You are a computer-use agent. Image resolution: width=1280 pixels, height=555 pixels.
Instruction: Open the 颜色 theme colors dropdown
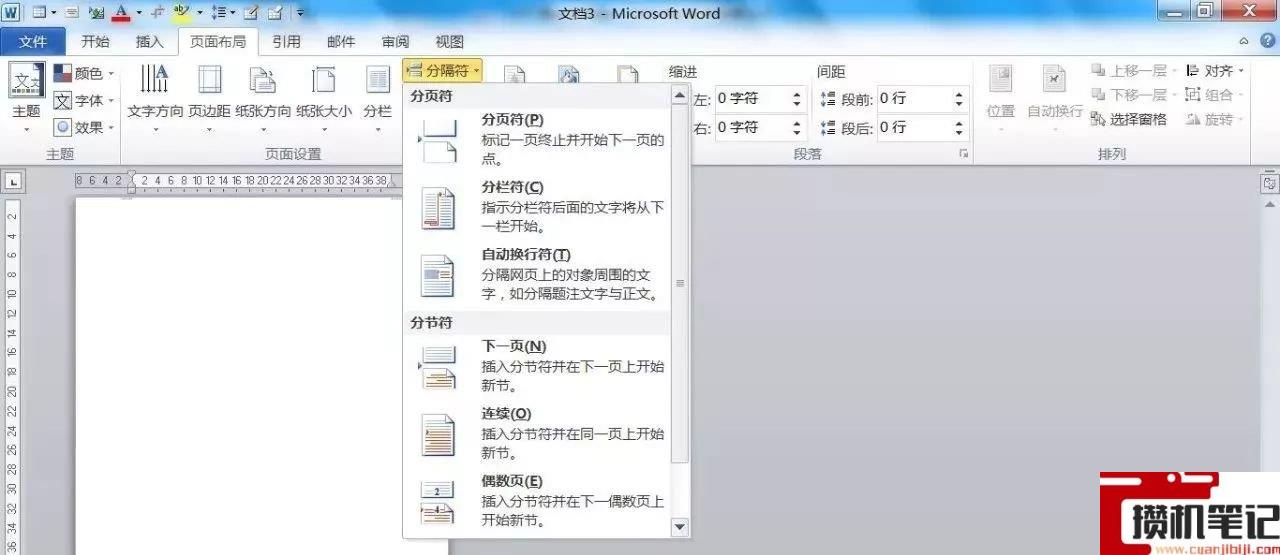click(x=84, y=73)
